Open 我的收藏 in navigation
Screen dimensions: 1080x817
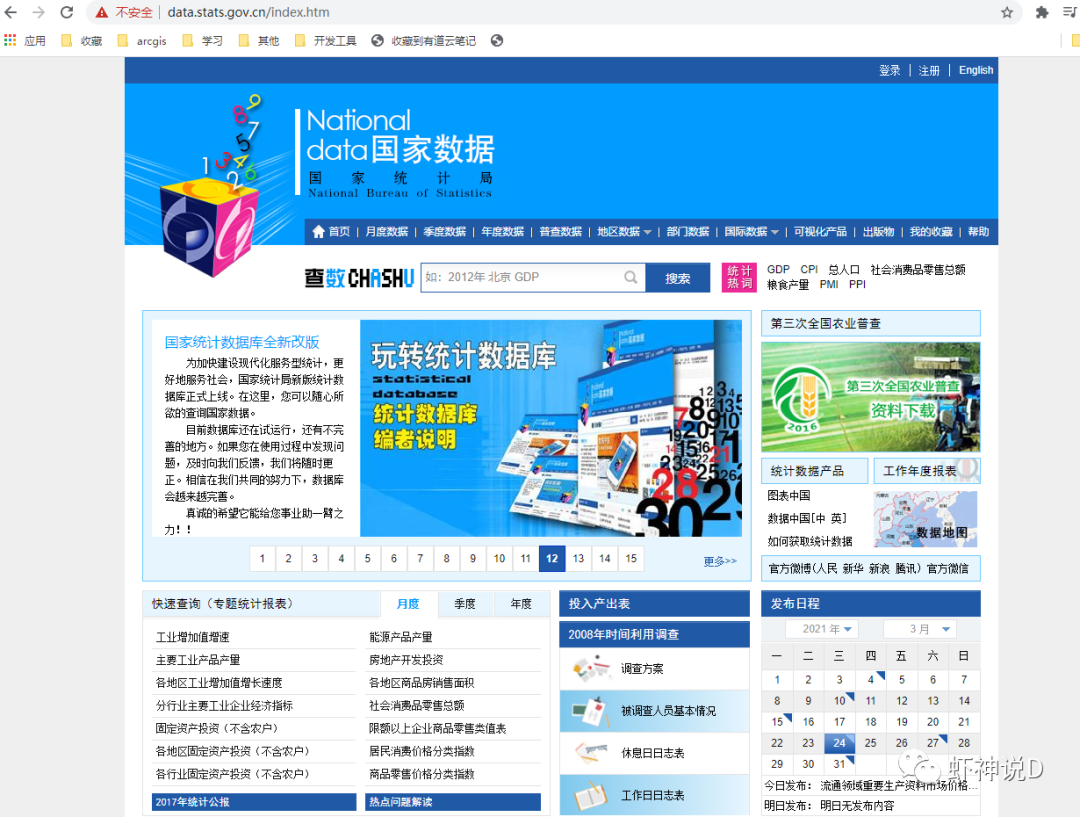click(931, 231)
